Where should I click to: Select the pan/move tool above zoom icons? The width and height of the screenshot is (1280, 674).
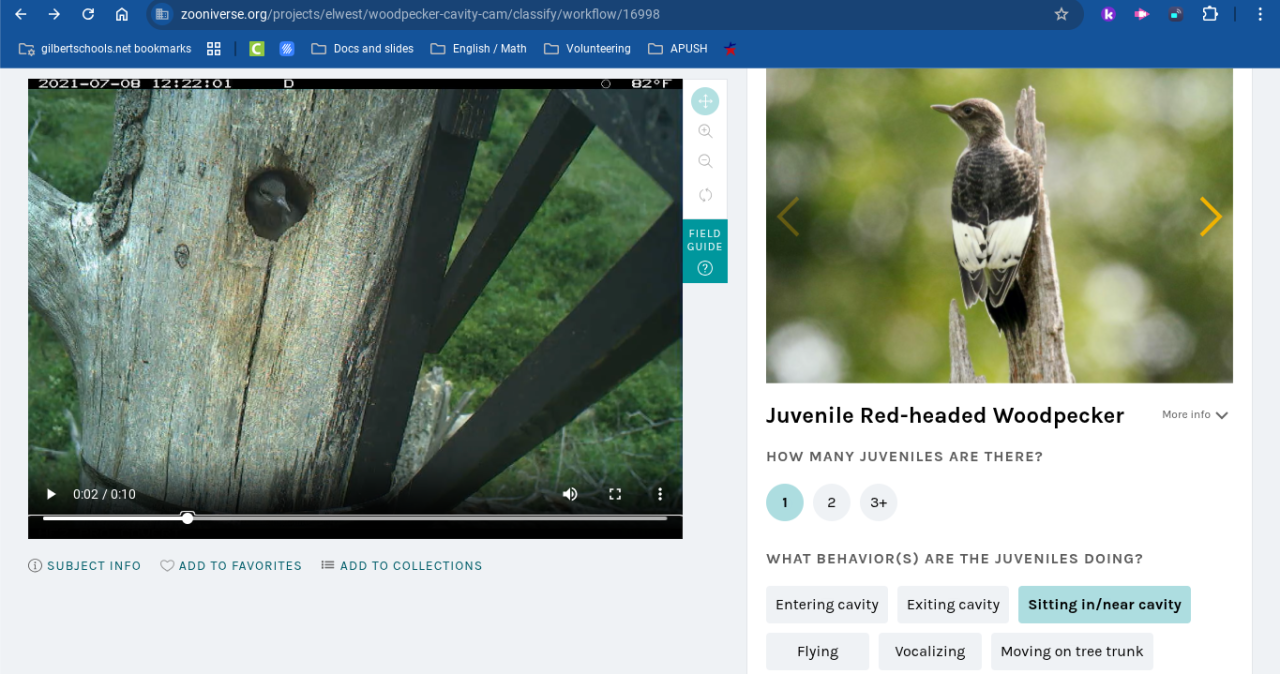705,101
